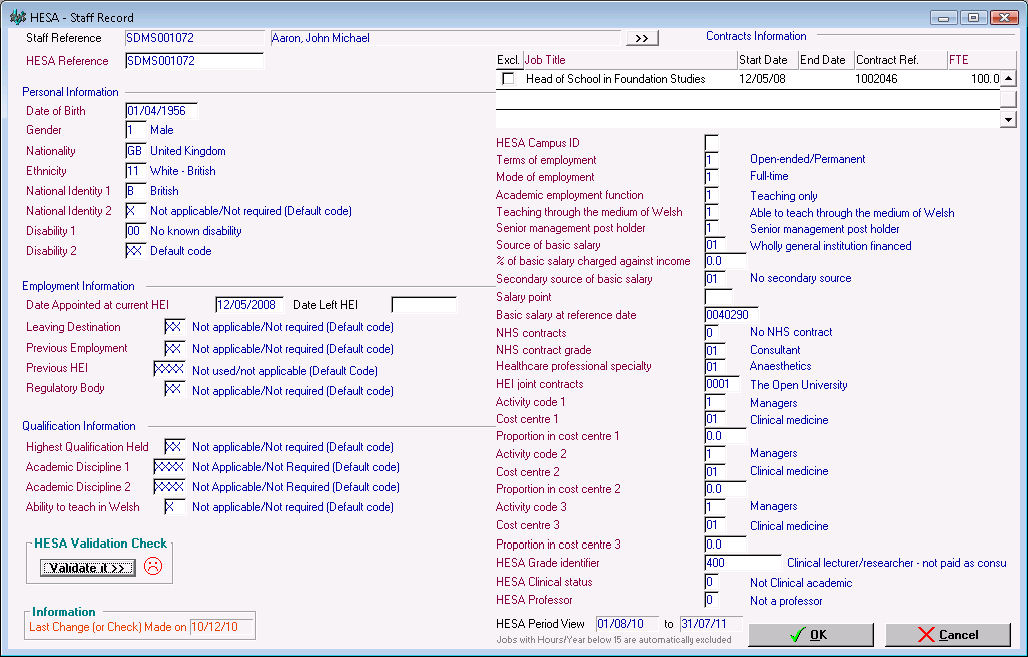Image resolution: width=1028 pixels, height=657 pixels.
Task: Maximize the HESA Staff Record window
Action: click(x=974, y=18)
